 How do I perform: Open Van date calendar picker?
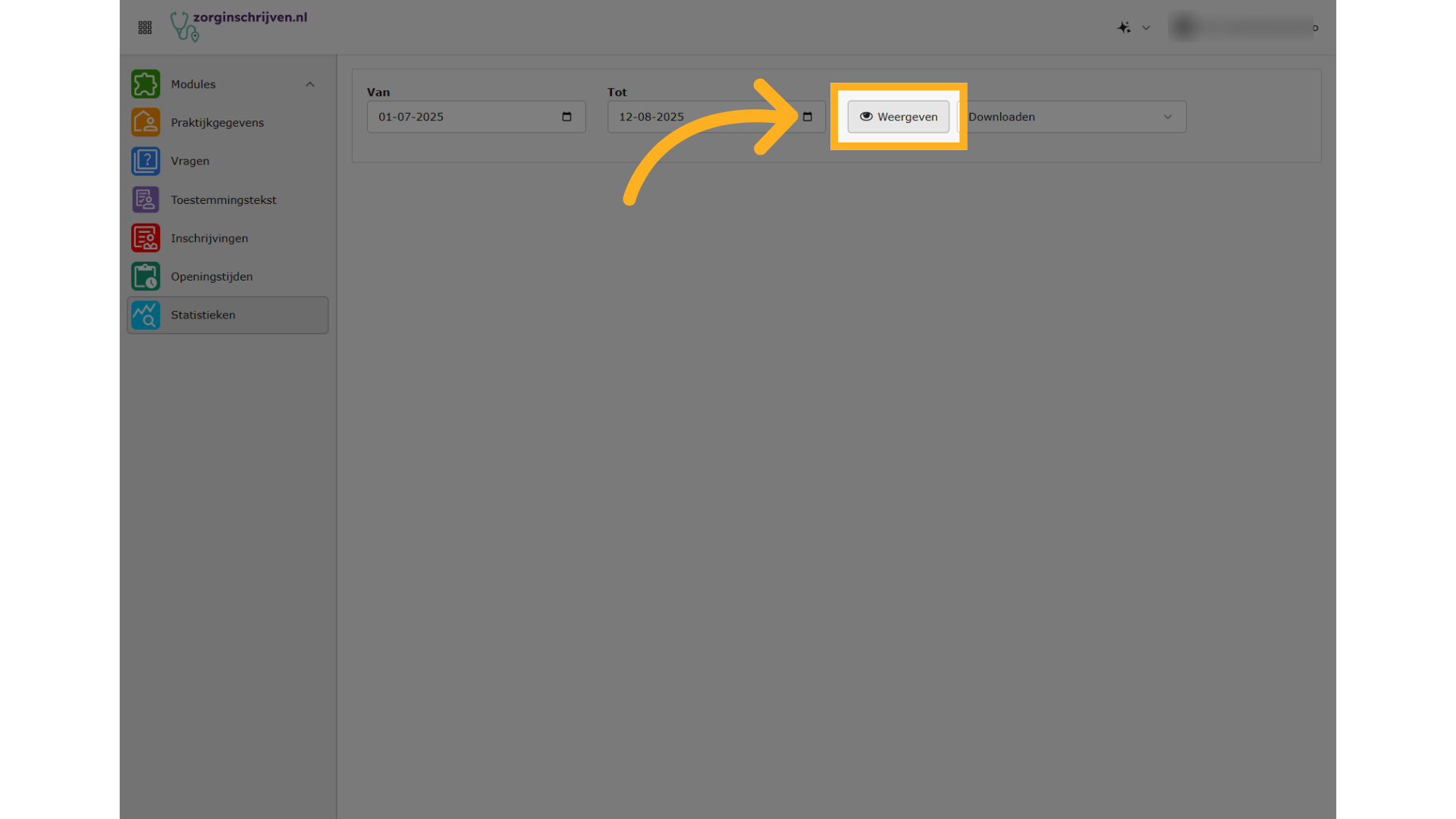click(566, 117)
